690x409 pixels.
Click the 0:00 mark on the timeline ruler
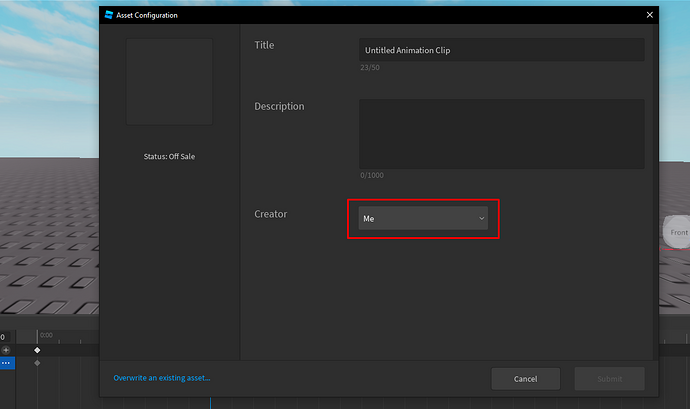point(46,336)
